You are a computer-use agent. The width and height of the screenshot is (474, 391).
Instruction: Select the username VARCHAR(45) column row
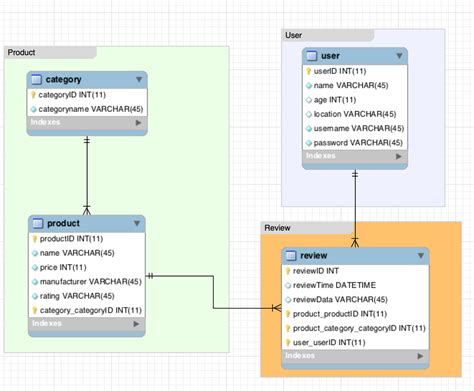pos(355,128)
